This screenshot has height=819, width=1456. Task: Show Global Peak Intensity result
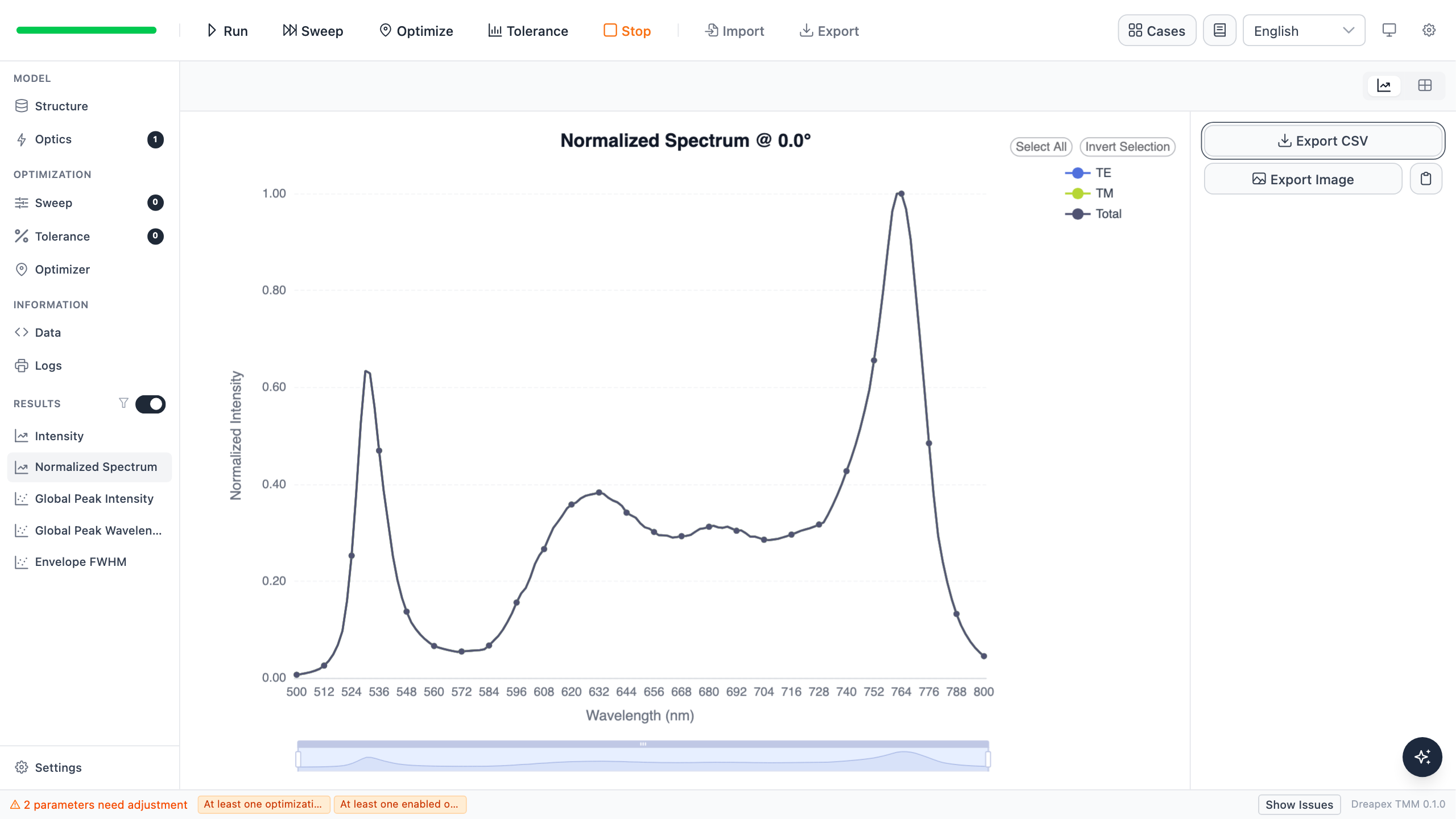[x=89, y=499]
